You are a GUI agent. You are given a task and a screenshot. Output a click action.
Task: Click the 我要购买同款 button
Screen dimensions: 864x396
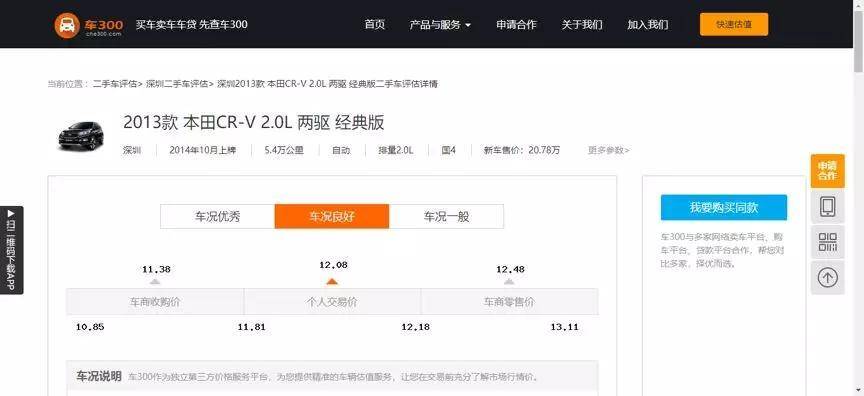click(x=724, y=208)
